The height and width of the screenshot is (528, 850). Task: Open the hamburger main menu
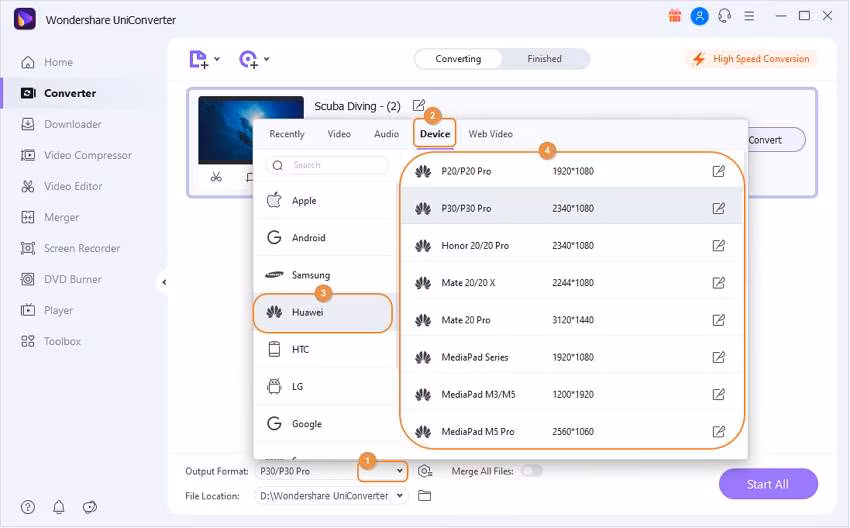749,16
